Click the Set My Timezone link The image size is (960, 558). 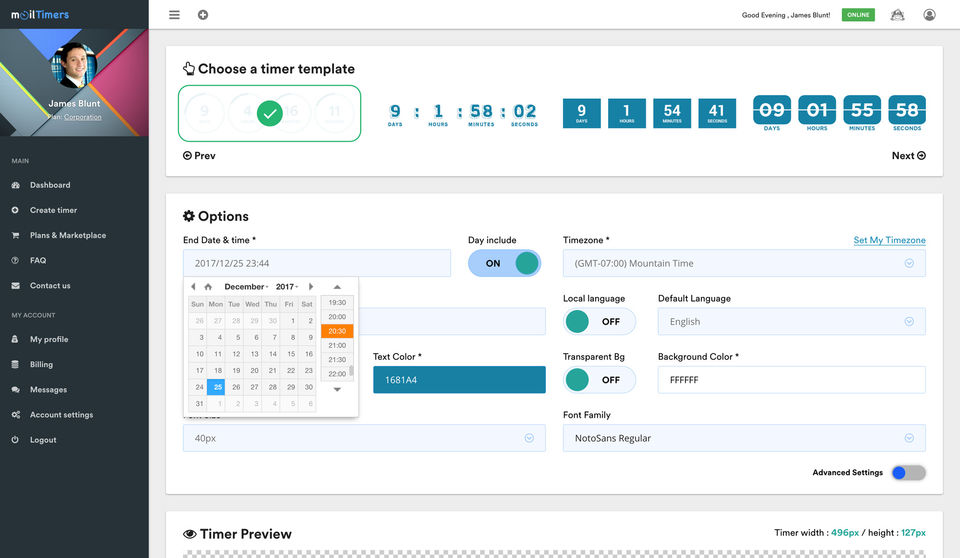[x=890, y=240]
